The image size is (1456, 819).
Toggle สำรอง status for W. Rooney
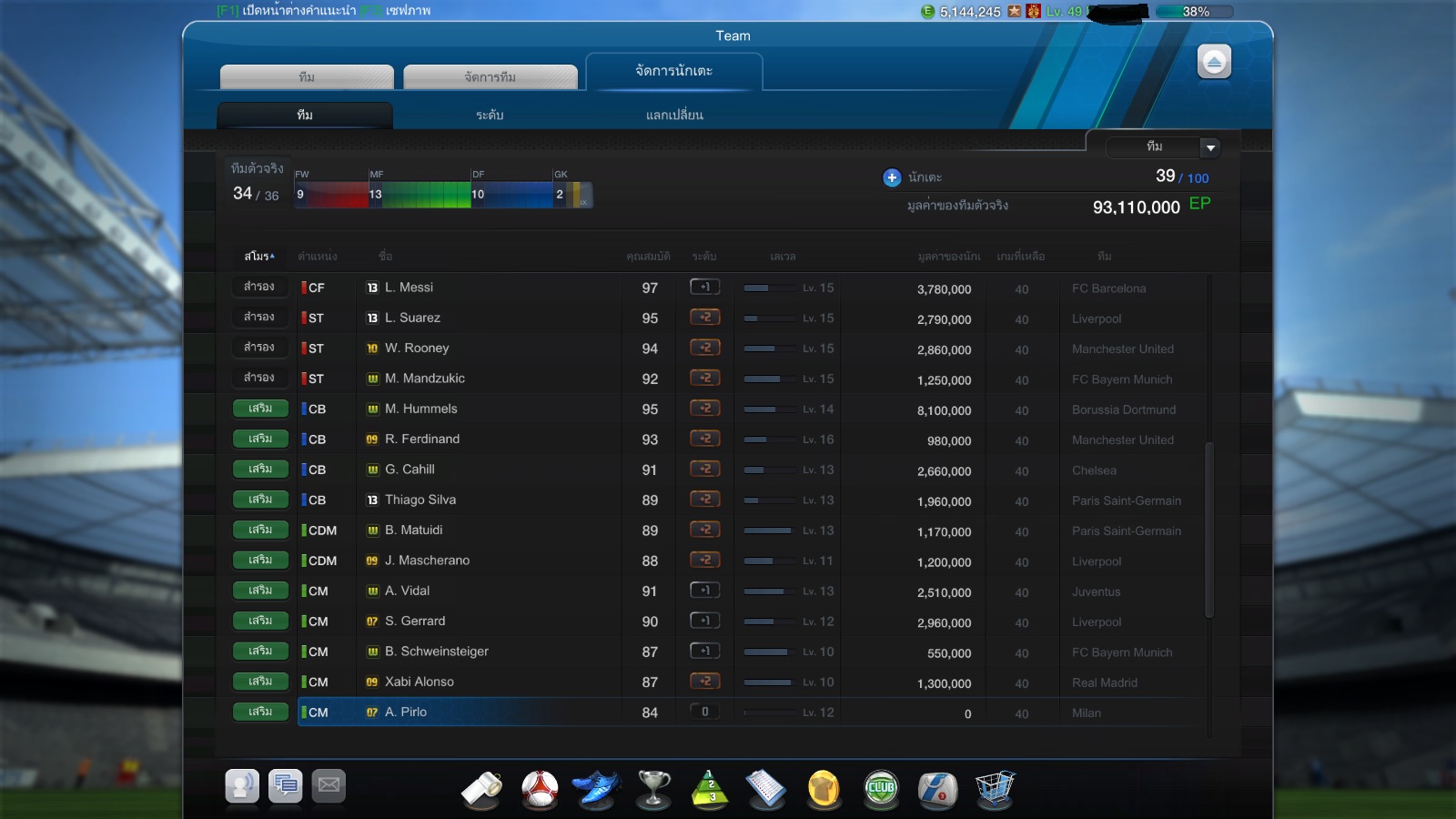(259, 348)
